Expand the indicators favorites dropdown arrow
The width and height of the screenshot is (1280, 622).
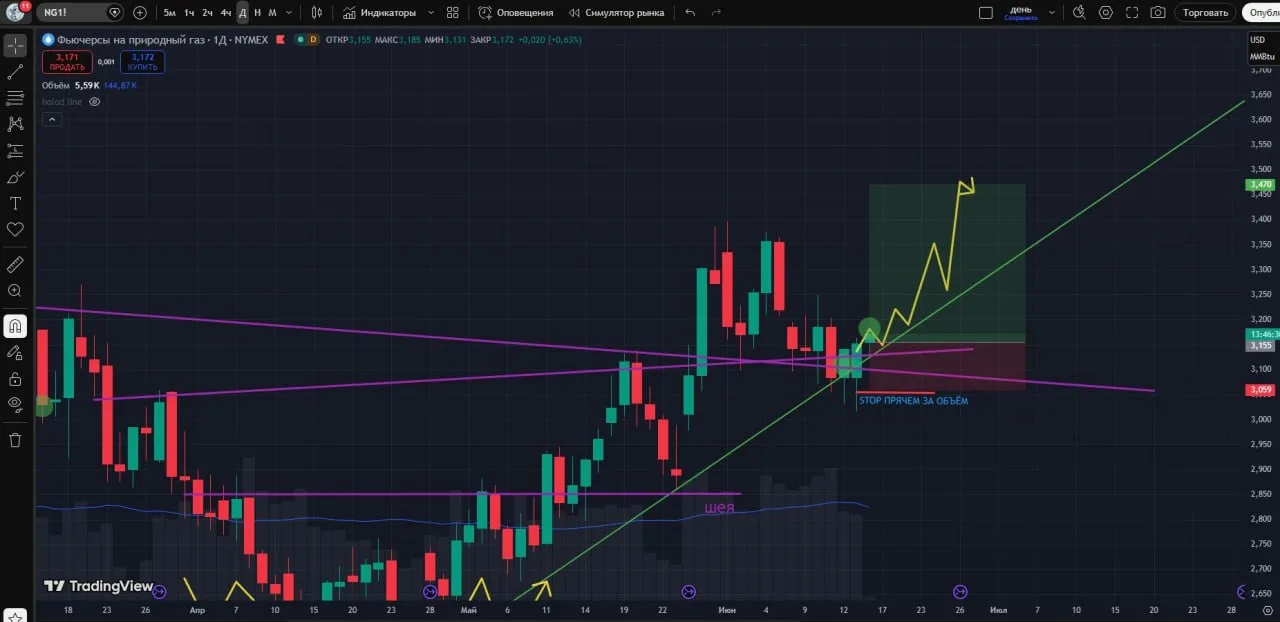click(x=431, y=13)
